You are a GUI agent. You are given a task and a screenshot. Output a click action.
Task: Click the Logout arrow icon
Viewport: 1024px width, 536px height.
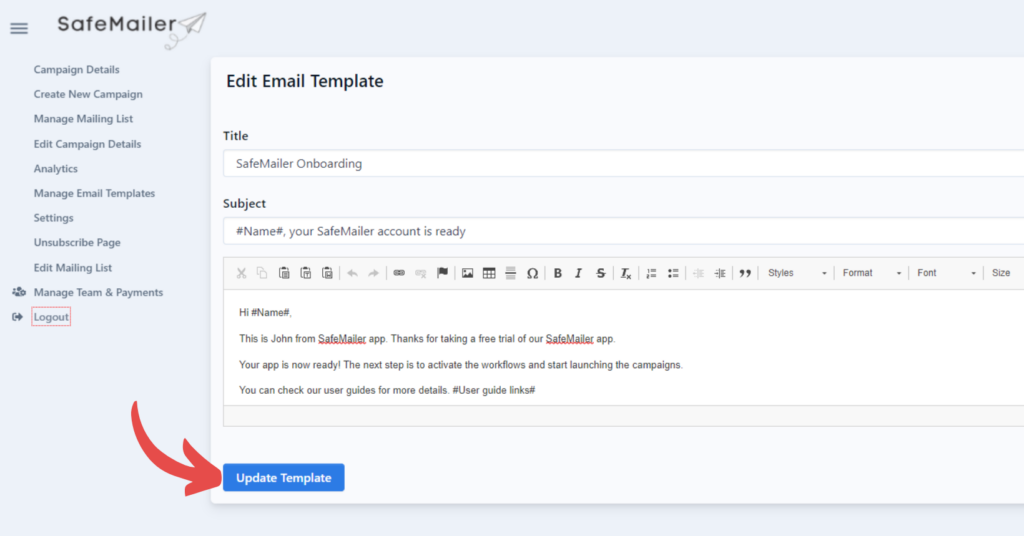coord(18,317)
